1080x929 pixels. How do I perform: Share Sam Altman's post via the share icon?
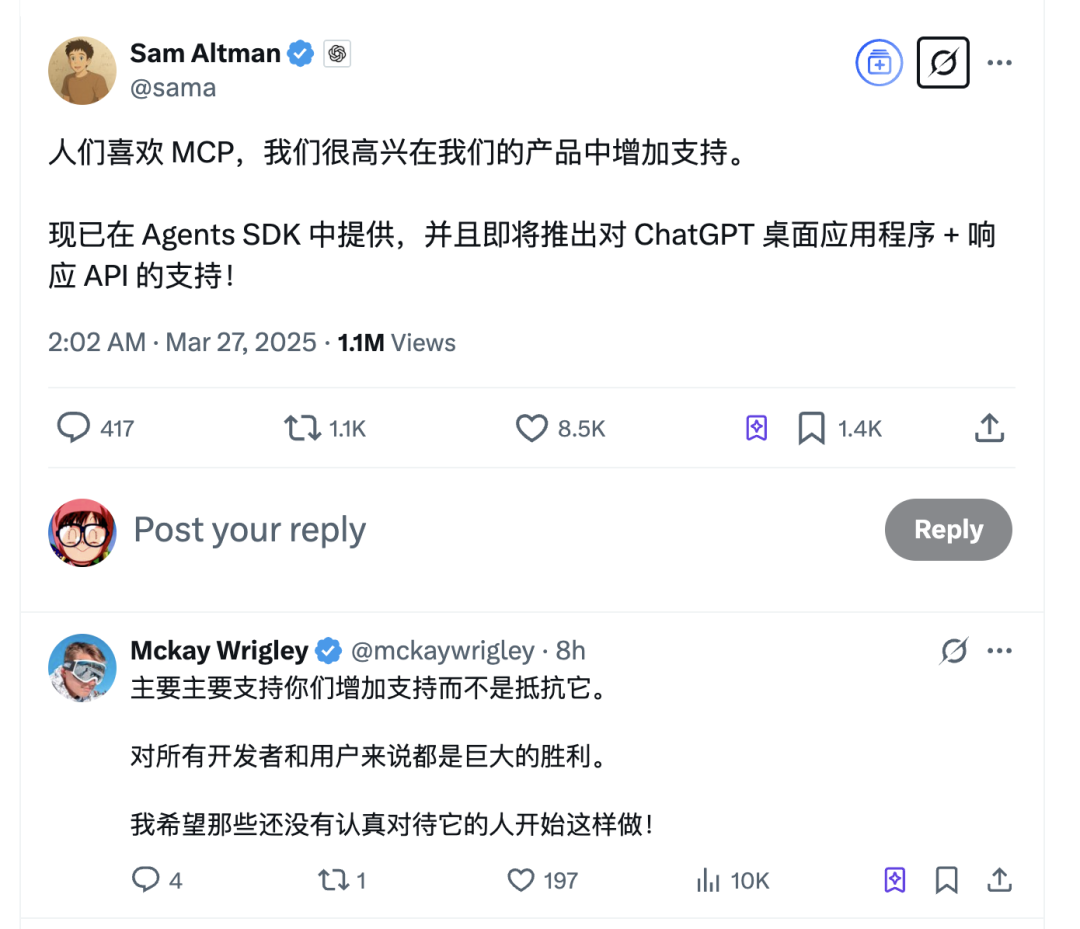[x=989, y=428]
